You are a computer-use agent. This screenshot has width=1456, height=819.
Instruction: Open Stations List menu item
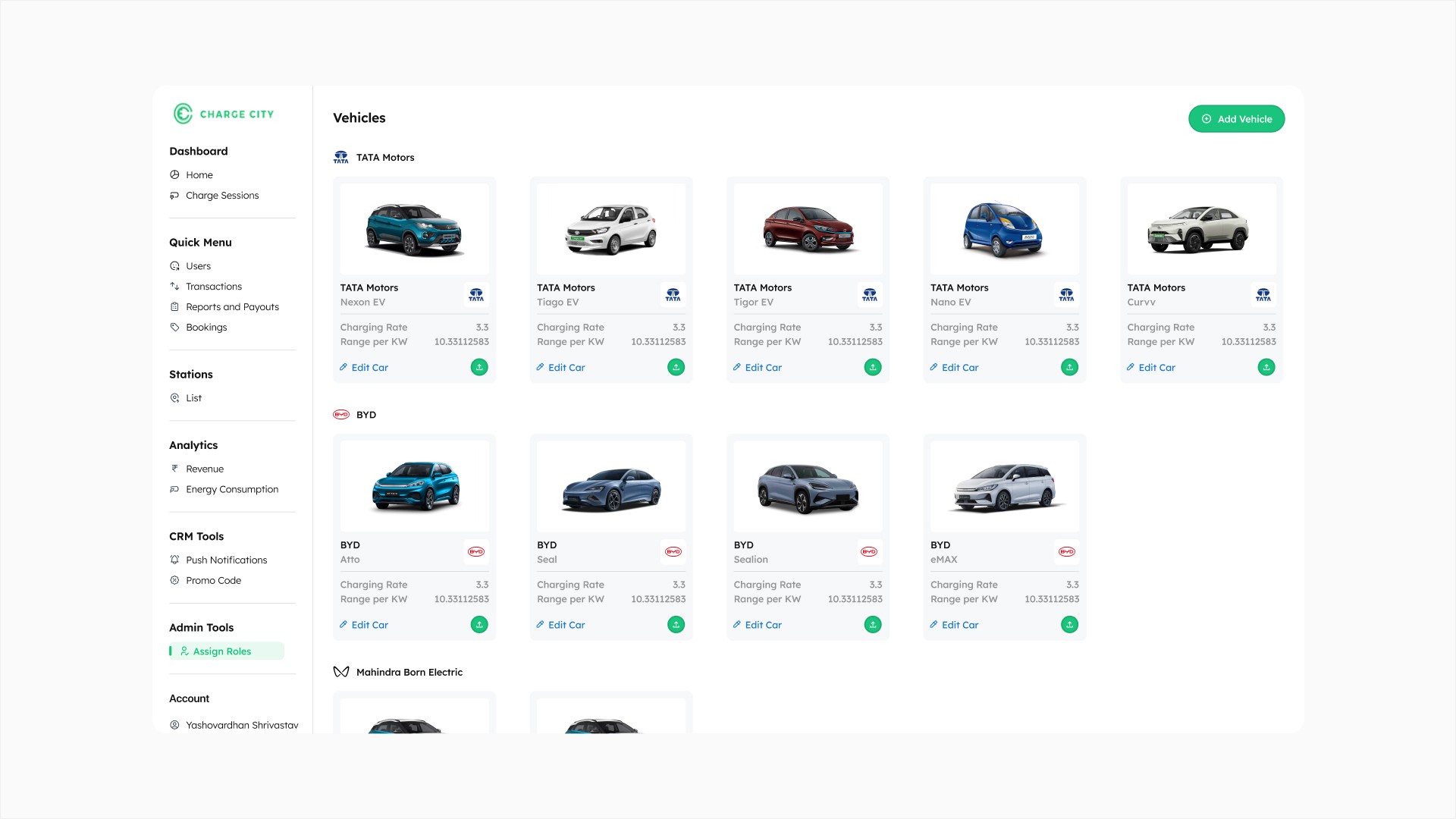coord(193,398)
